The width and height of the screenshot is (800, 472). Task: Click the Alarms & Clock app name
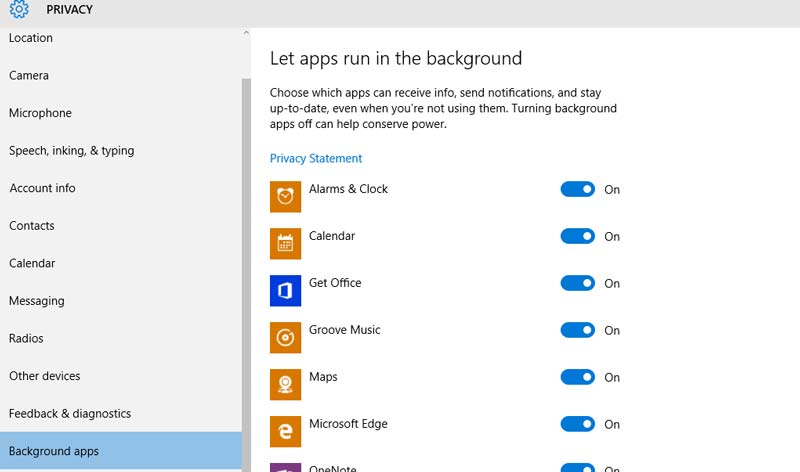point(348,189)
